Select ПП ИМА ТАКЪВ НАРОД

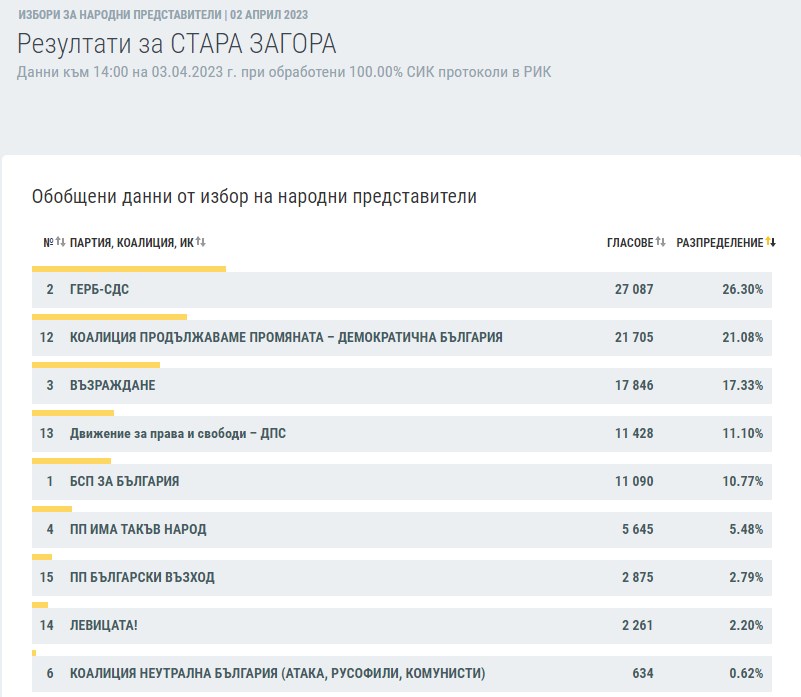138,530
